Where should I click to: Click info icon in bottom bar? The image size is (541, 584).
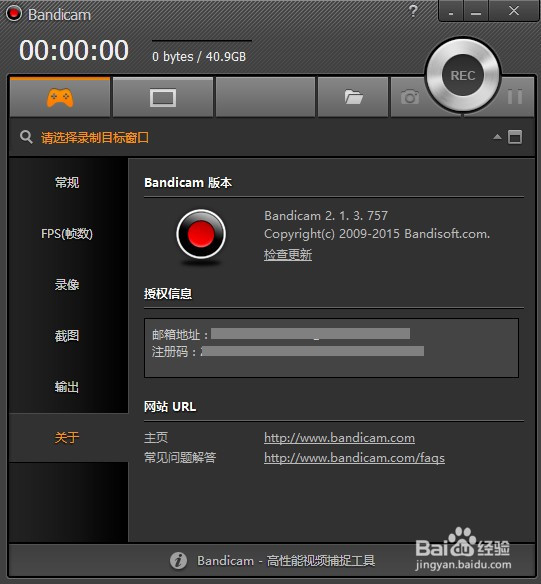tap(178, 561)
